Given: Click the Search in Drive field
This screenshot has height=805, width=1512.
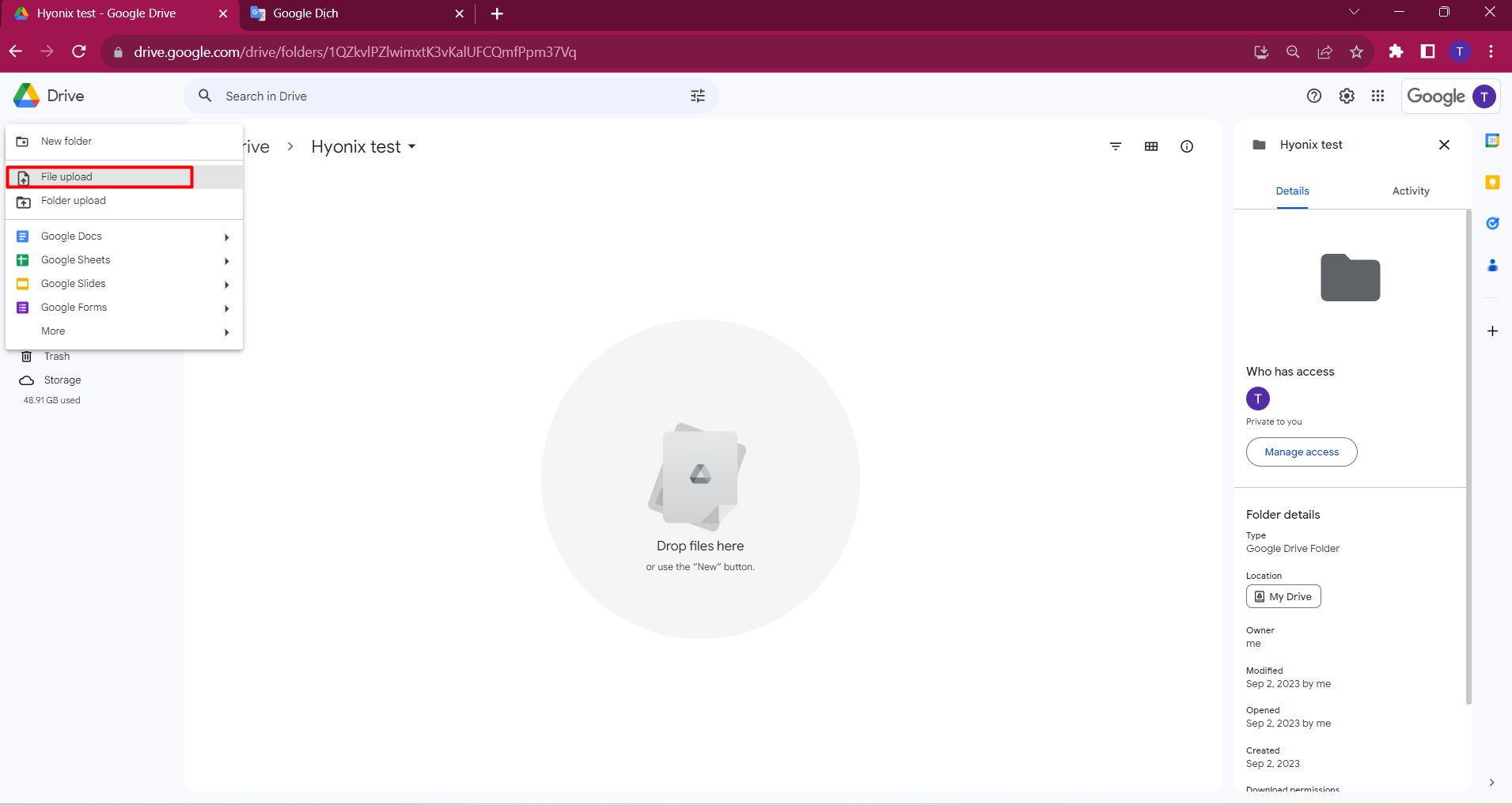Looking at the screenshot, I should (x=443, y=96).
